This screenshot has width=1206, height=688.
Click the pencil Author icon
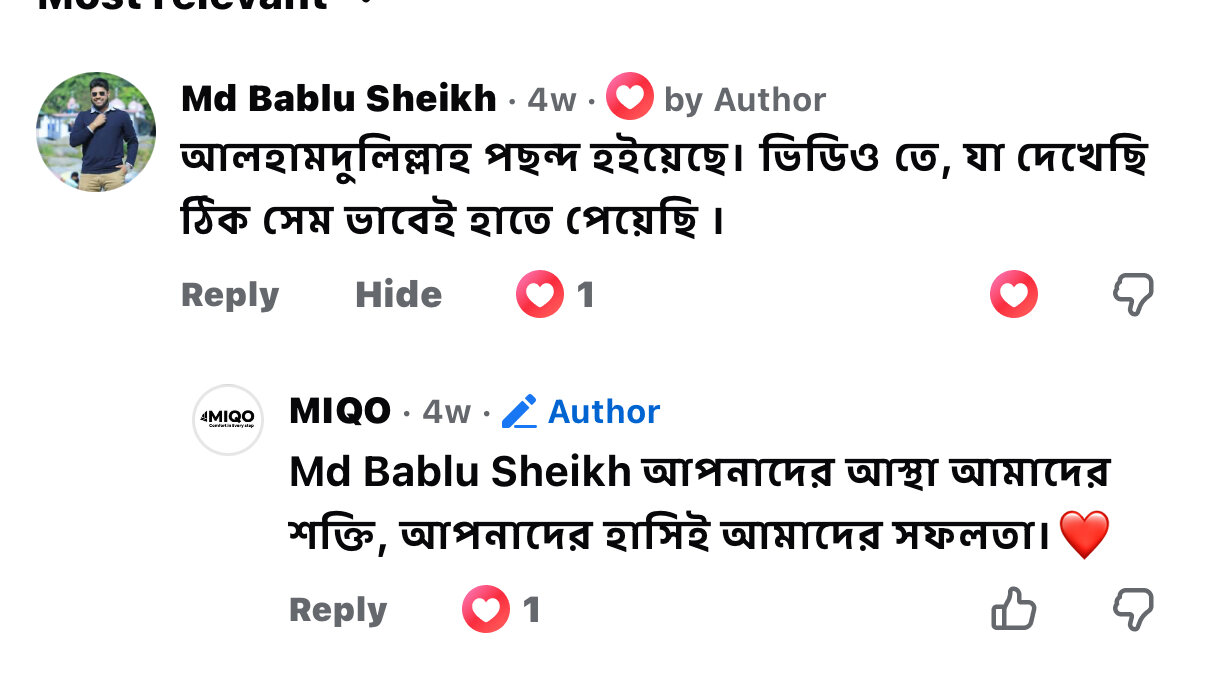(x=519, y=411)
